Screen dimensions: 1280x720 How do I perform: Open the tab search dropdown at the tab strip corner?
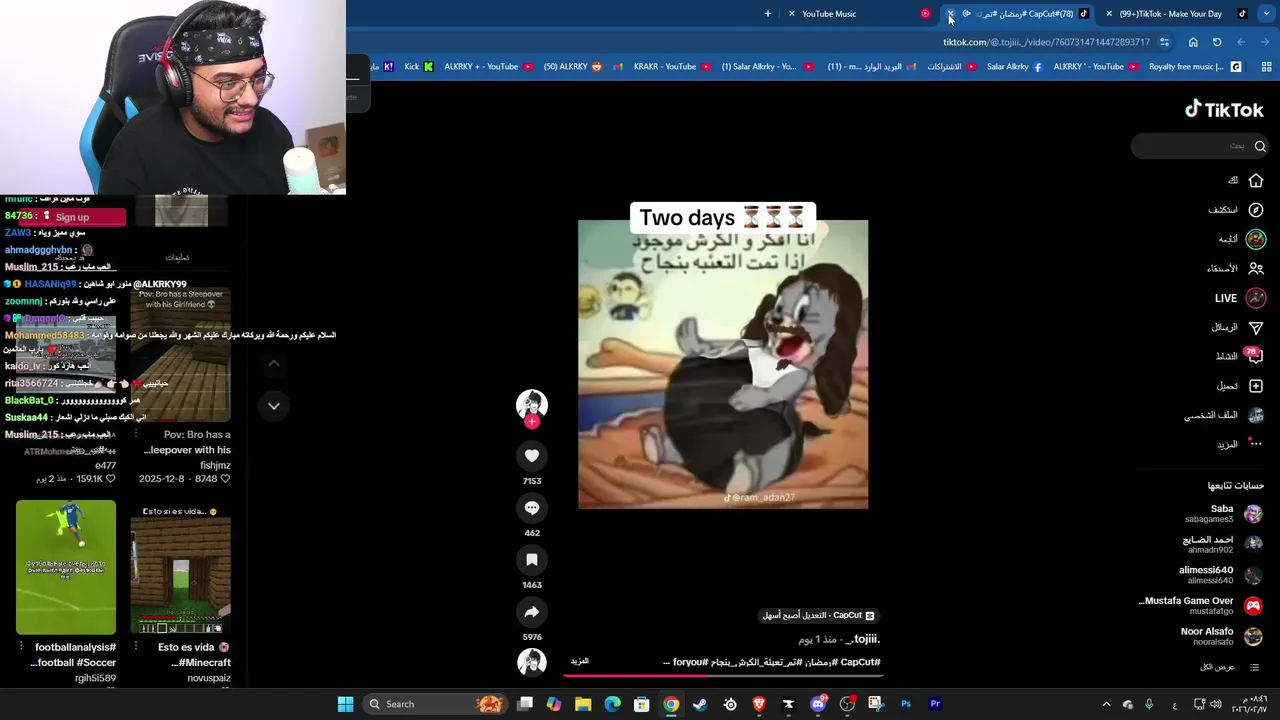[1267, 14]
